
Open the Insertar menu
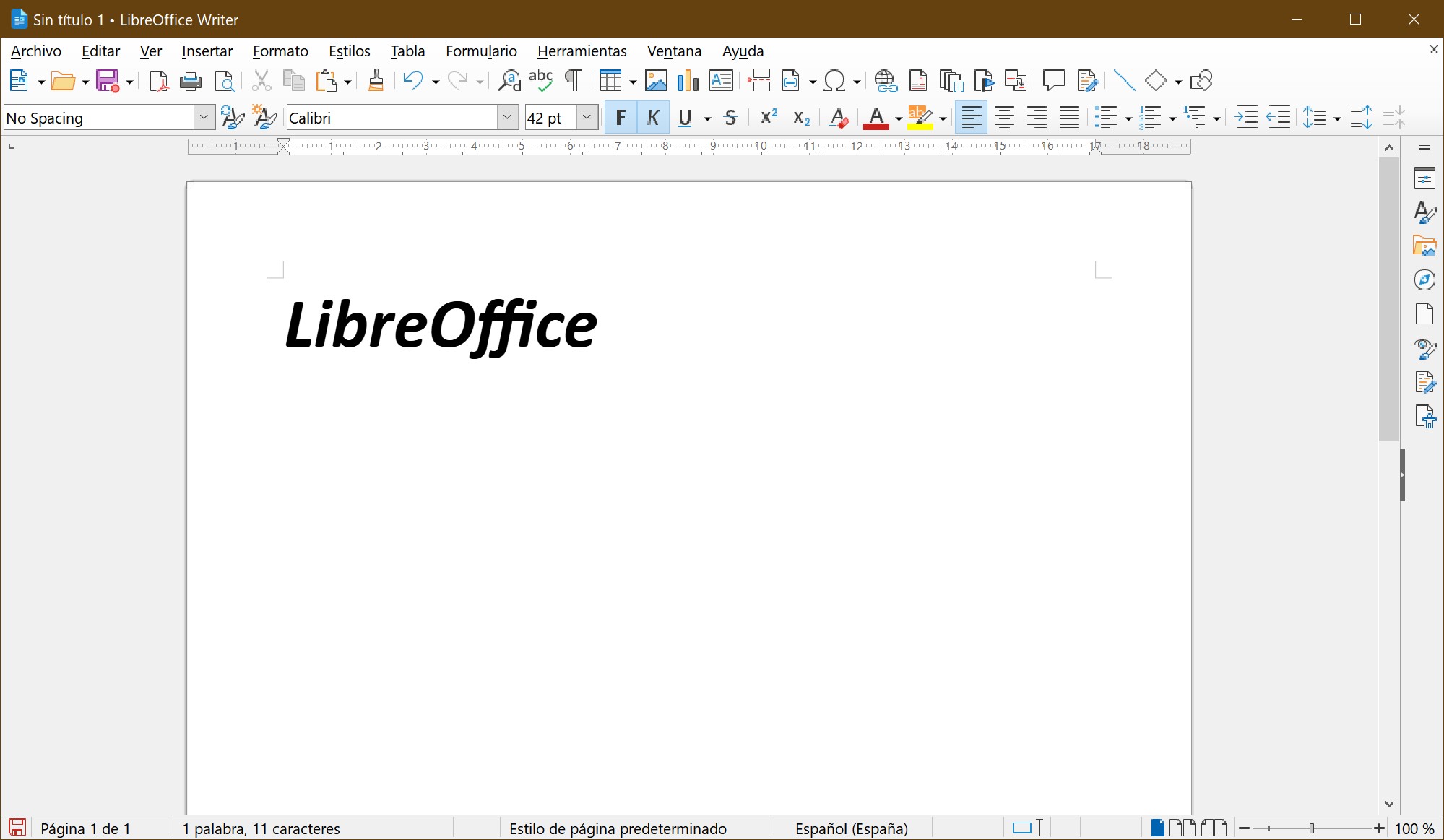(x=206, y=51)
